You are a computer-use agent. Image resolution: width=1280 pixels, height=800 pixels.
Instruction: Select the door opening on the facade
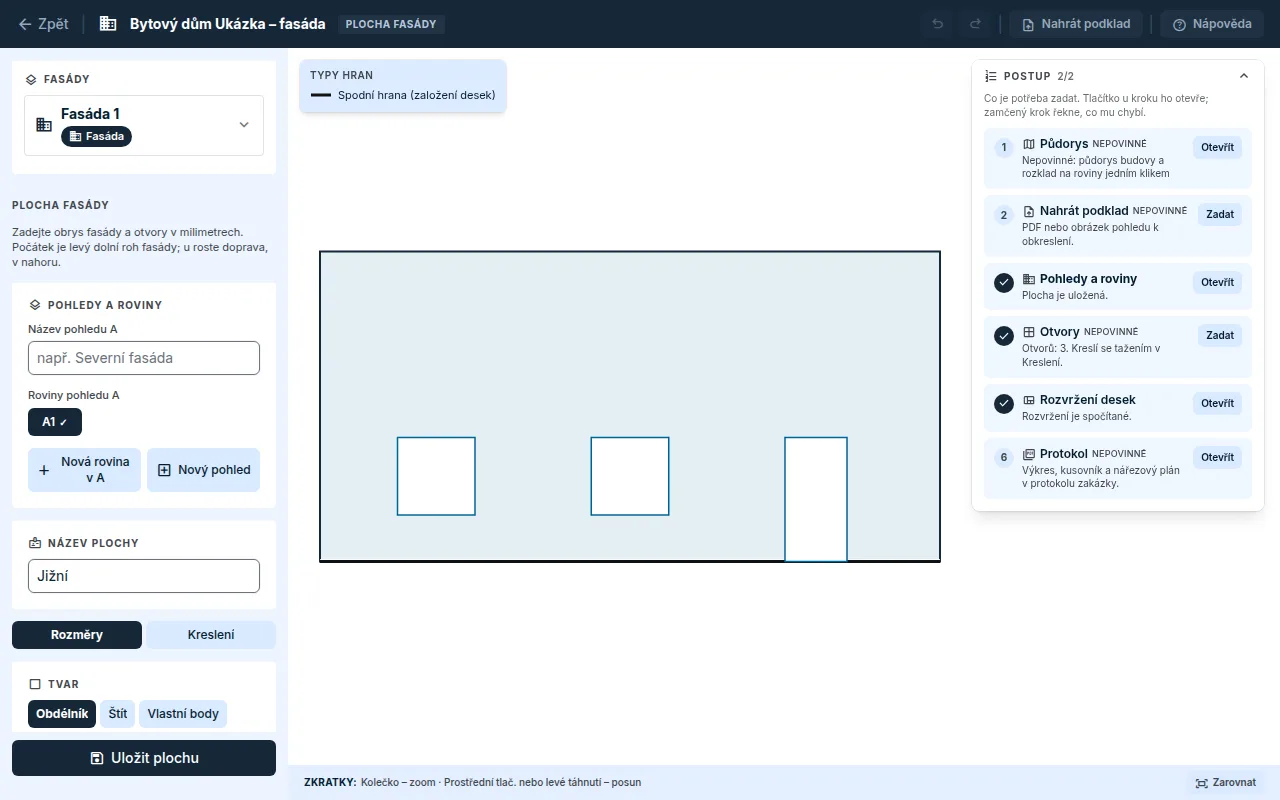[816, 499]
